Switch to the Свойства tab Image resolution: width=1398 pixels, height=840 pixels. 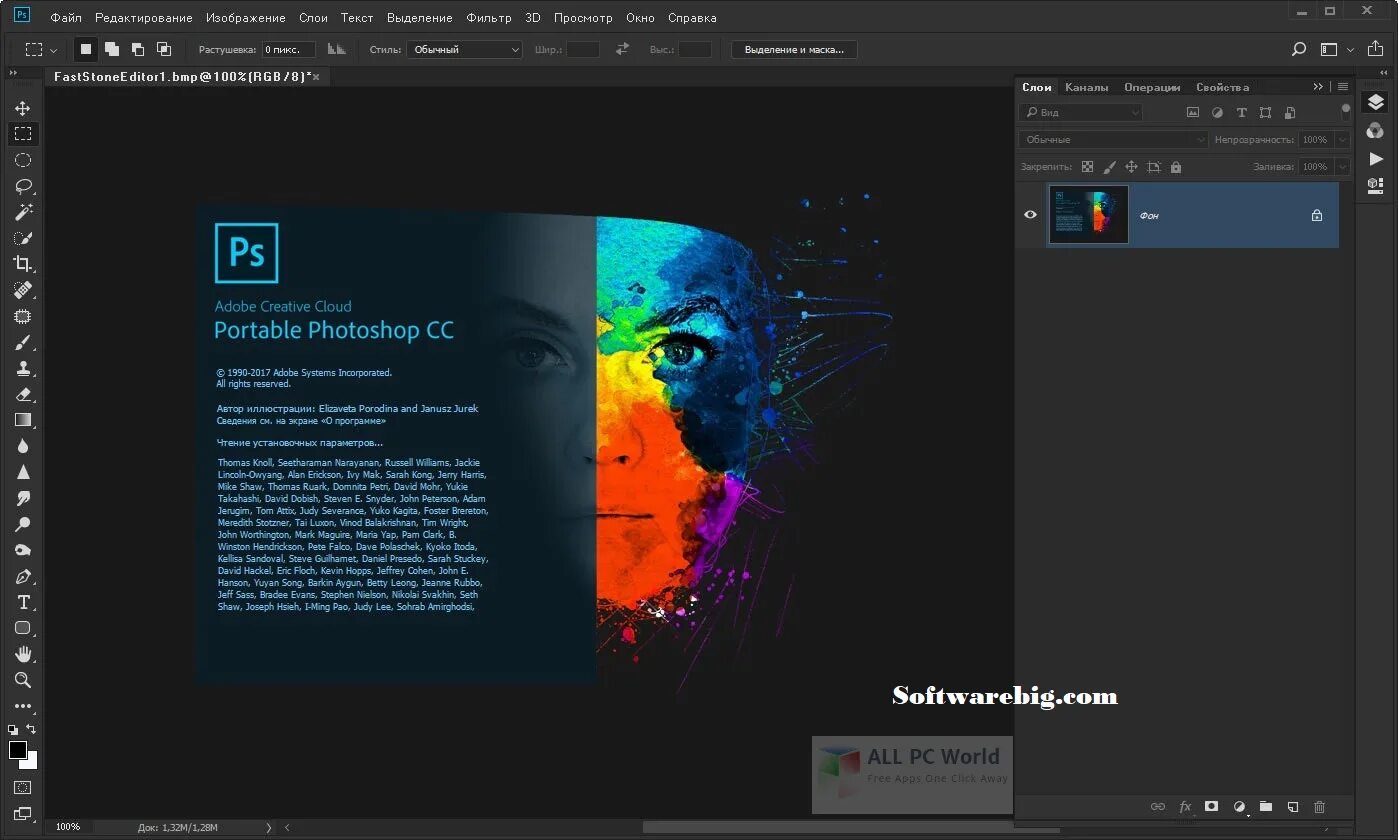(1222, 87)
